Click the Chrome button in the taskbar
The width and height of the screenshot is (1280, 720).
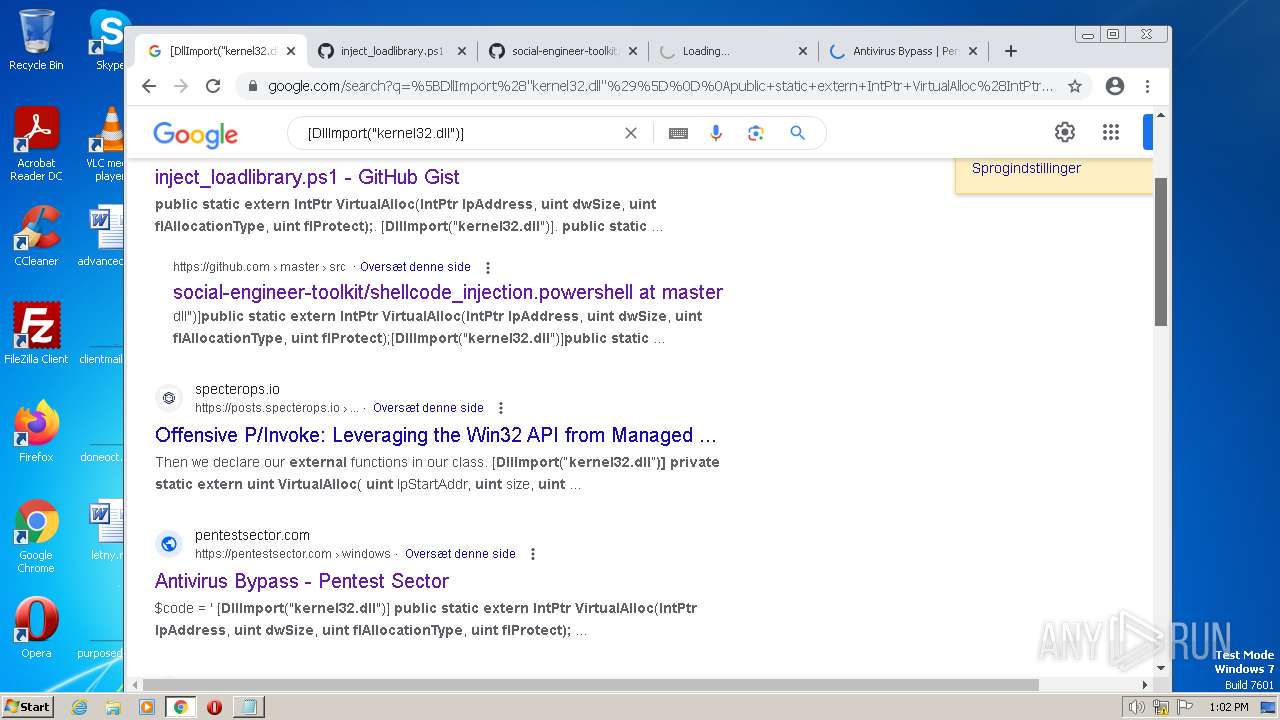coord(180,707)
